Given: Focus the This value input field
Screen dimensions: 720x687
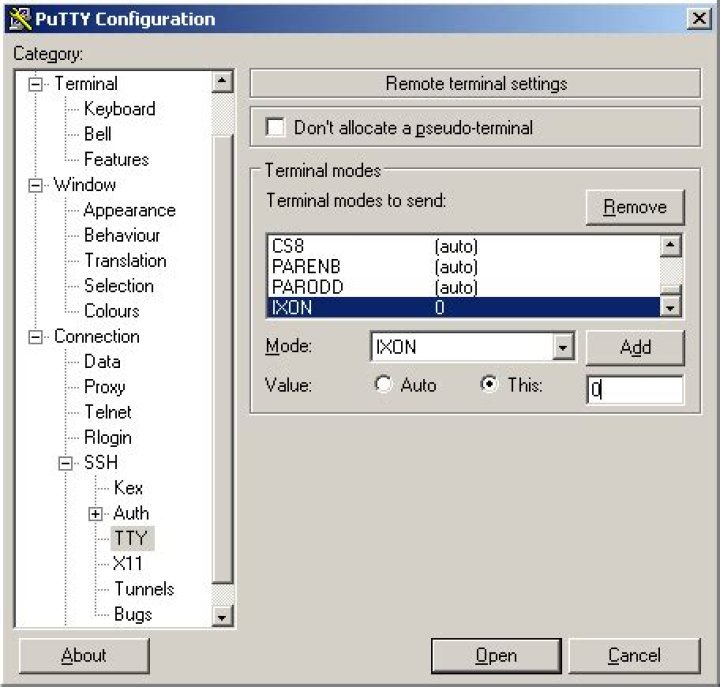Looking at the screenshot, I should (x=635, y=389).
